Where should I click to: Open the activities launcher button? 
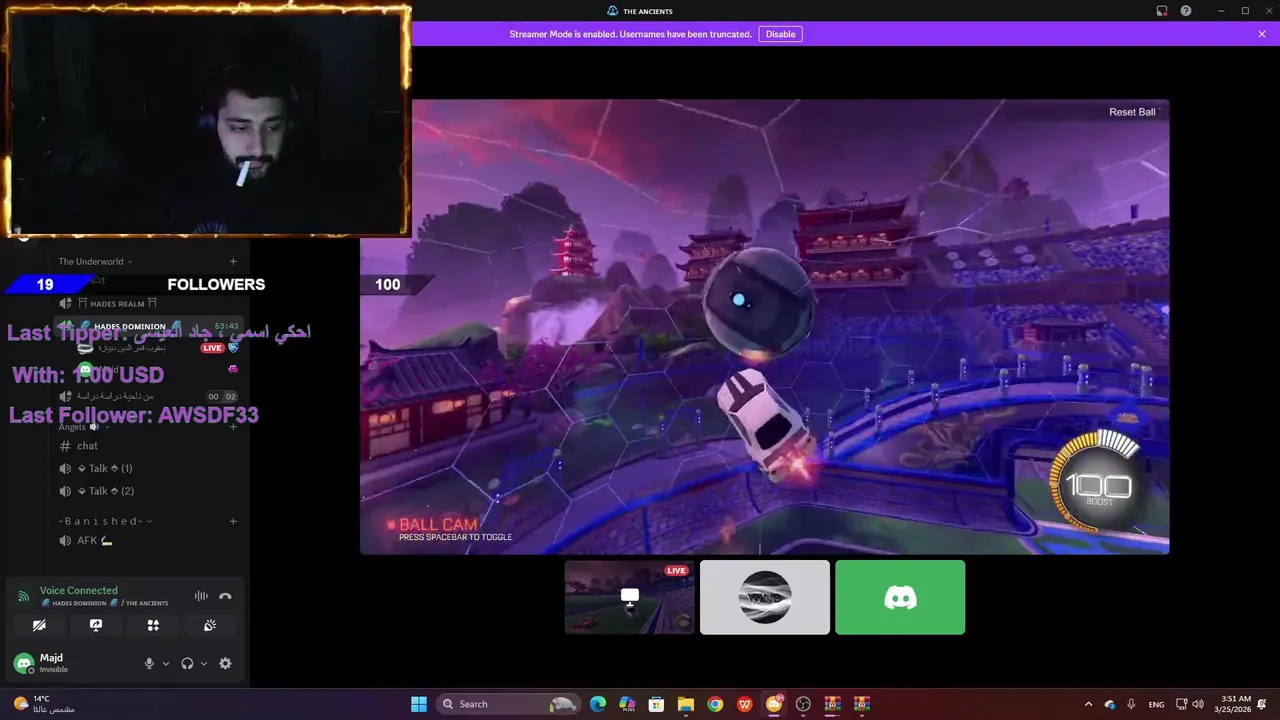(153, 625)
